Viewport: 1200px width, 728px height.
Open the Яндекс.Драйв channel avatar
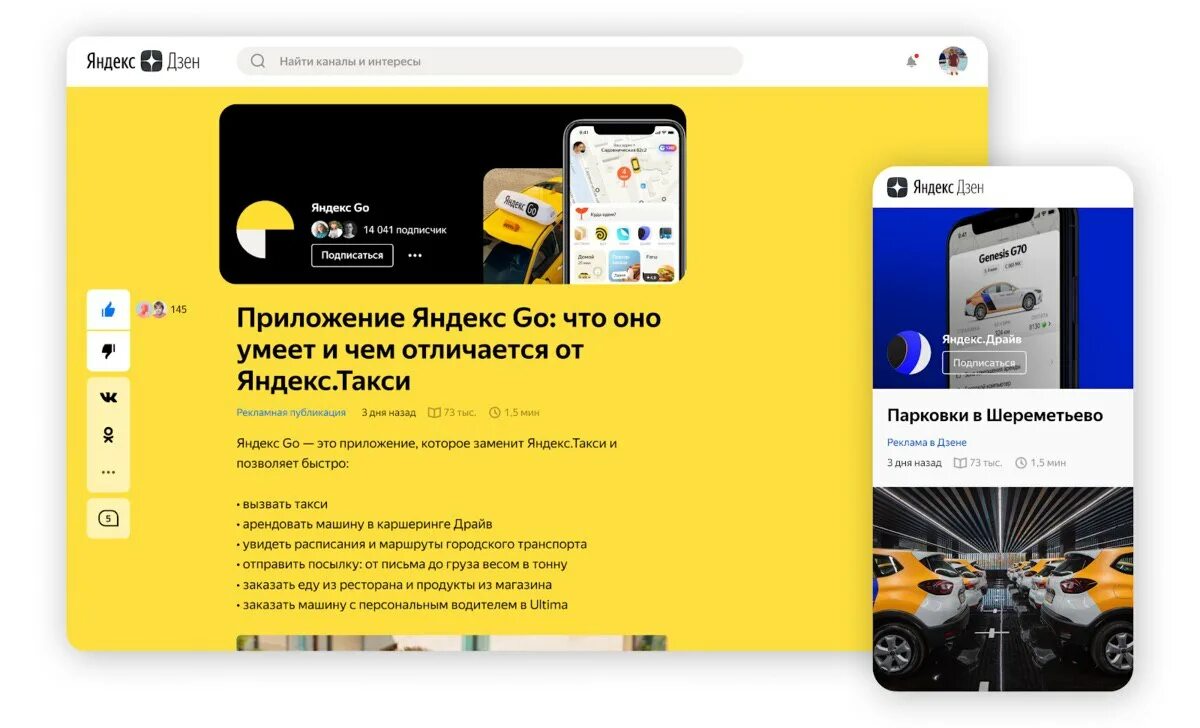click(x=909, y=352)
